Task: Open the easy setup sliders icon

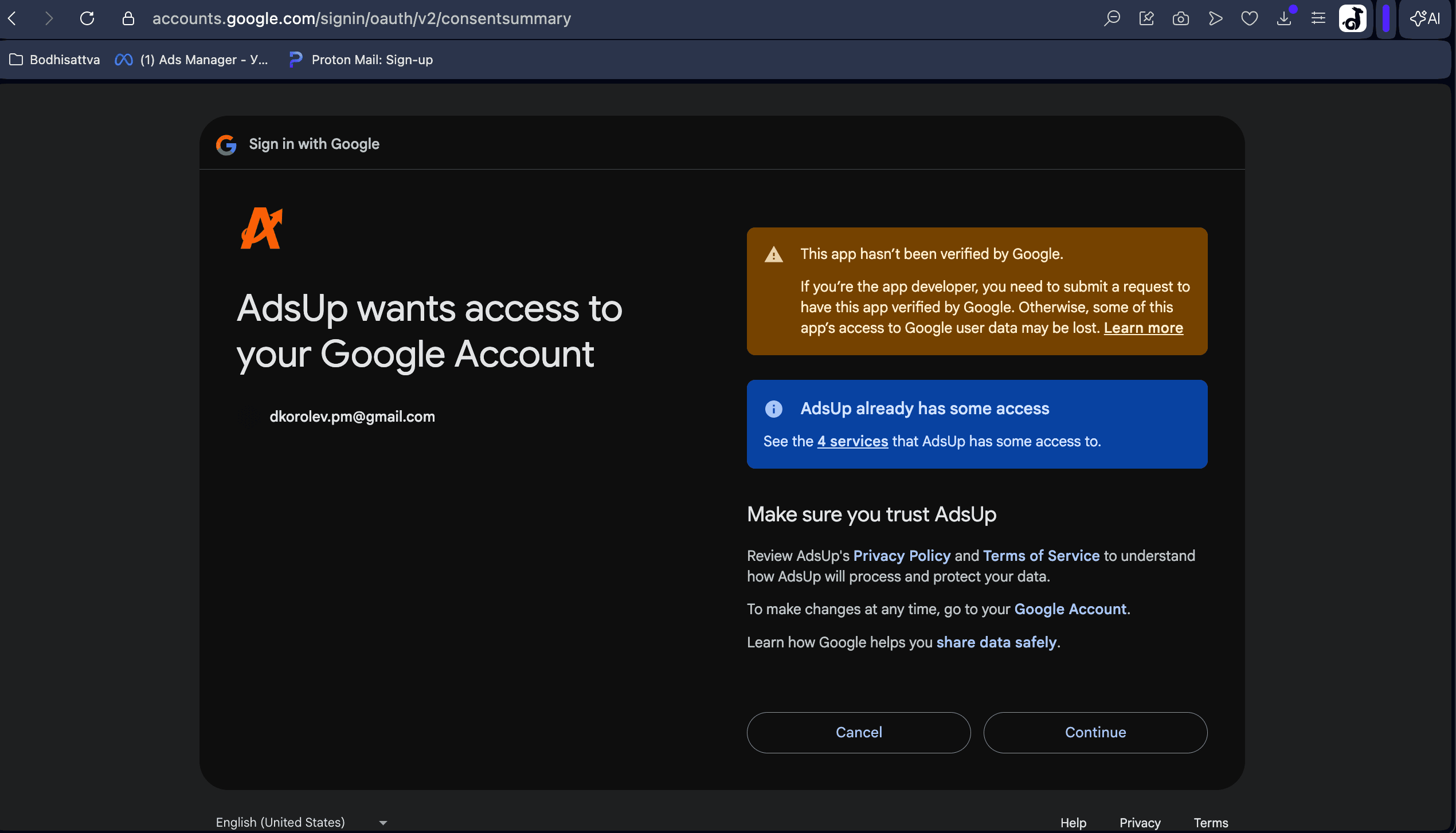Action: [x=1318, y=18]
